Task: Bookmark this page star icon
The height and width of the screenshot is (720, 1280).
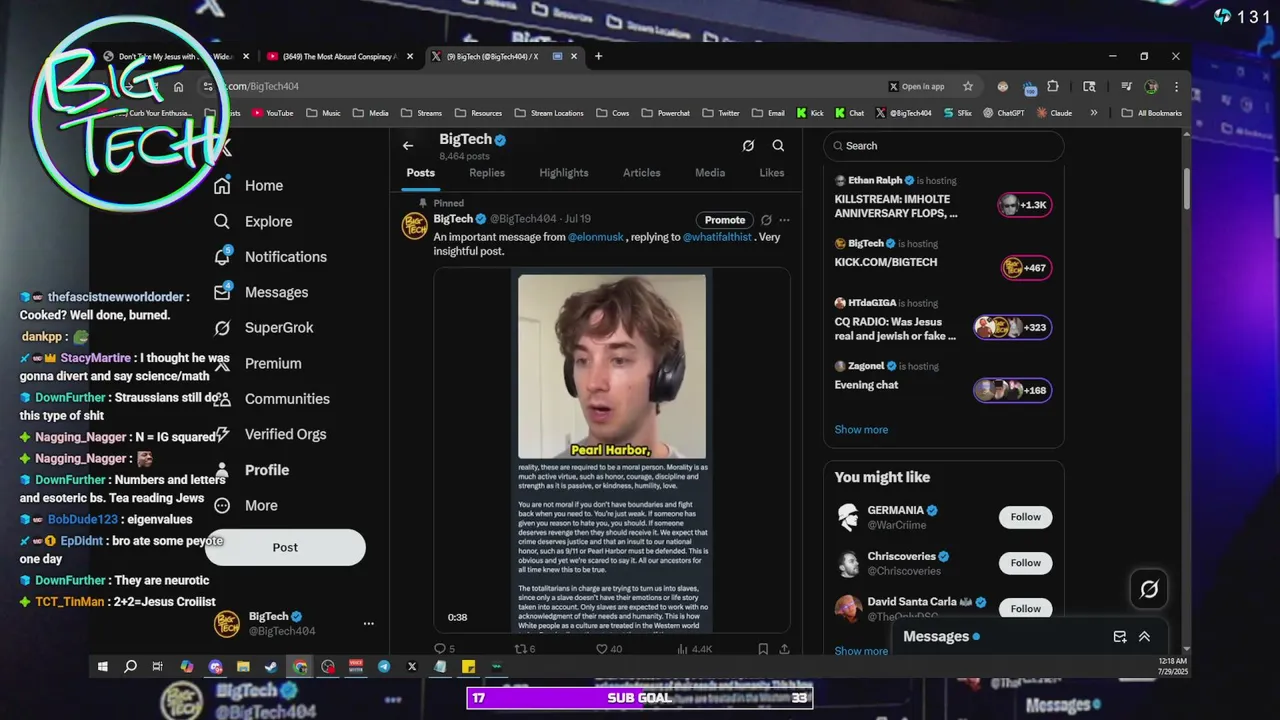Action: 968,86
